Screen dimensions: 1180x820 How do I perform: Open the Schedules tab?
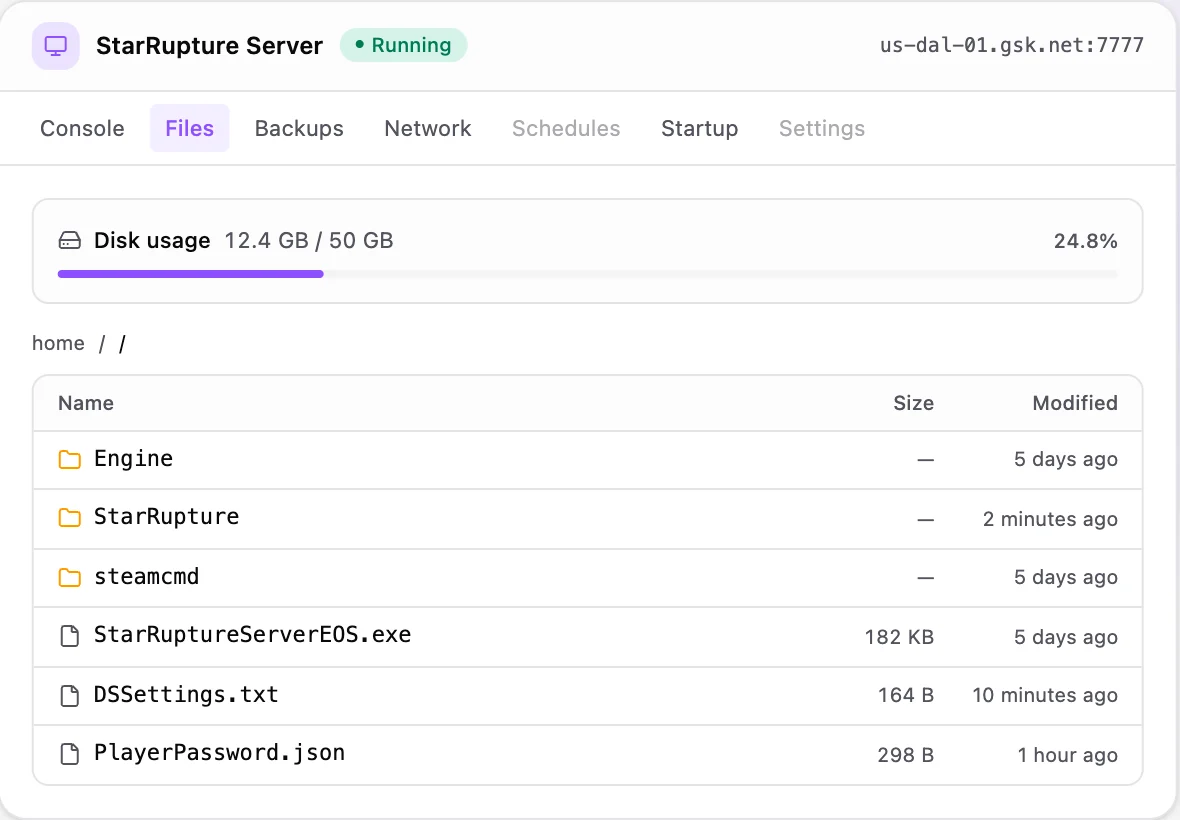click(x=566, y=128)
